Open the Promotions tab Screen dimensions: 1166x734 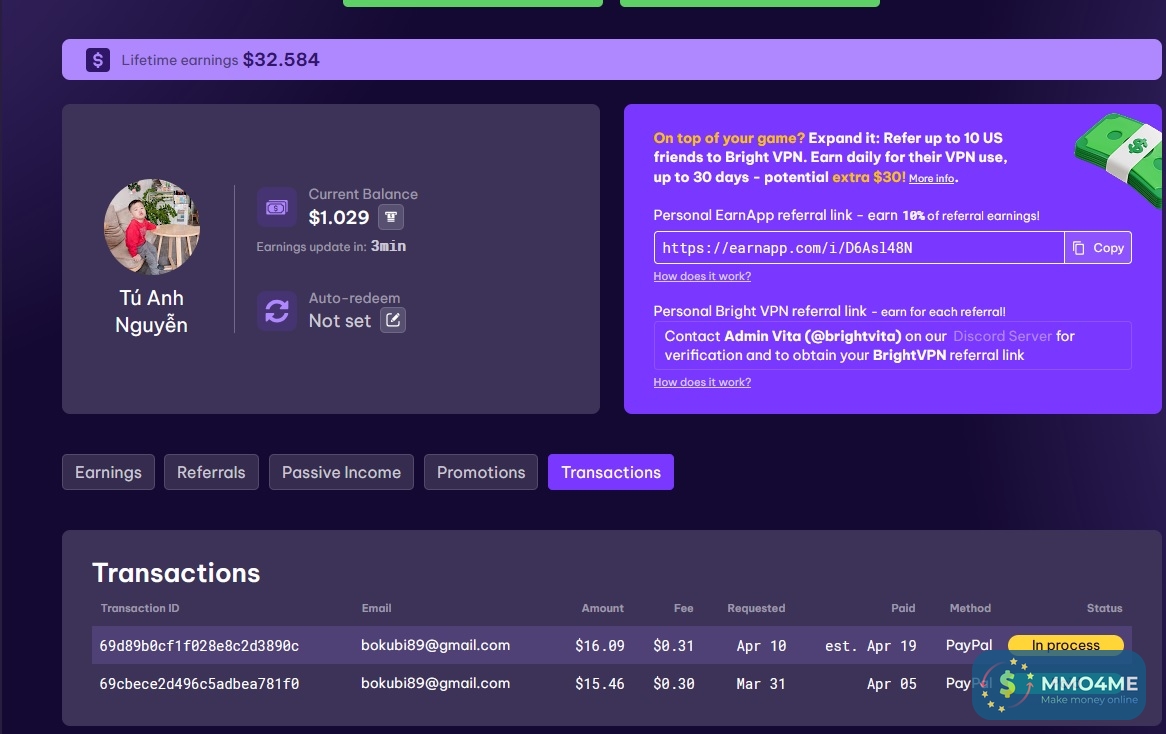(x=481, y=472)
